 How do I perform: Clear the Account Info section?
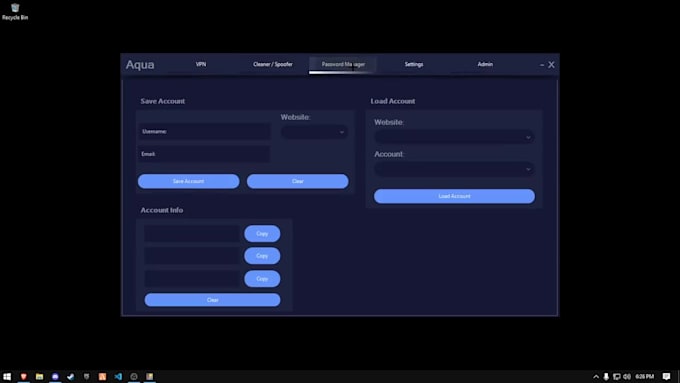[x=212, y=300]
